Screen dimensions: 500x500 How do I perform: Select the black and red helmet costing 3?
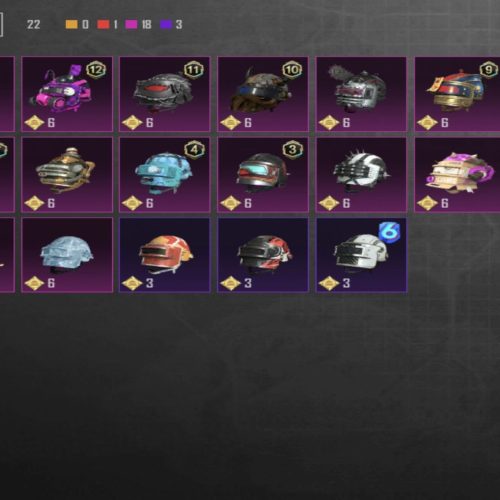[263, 255]
